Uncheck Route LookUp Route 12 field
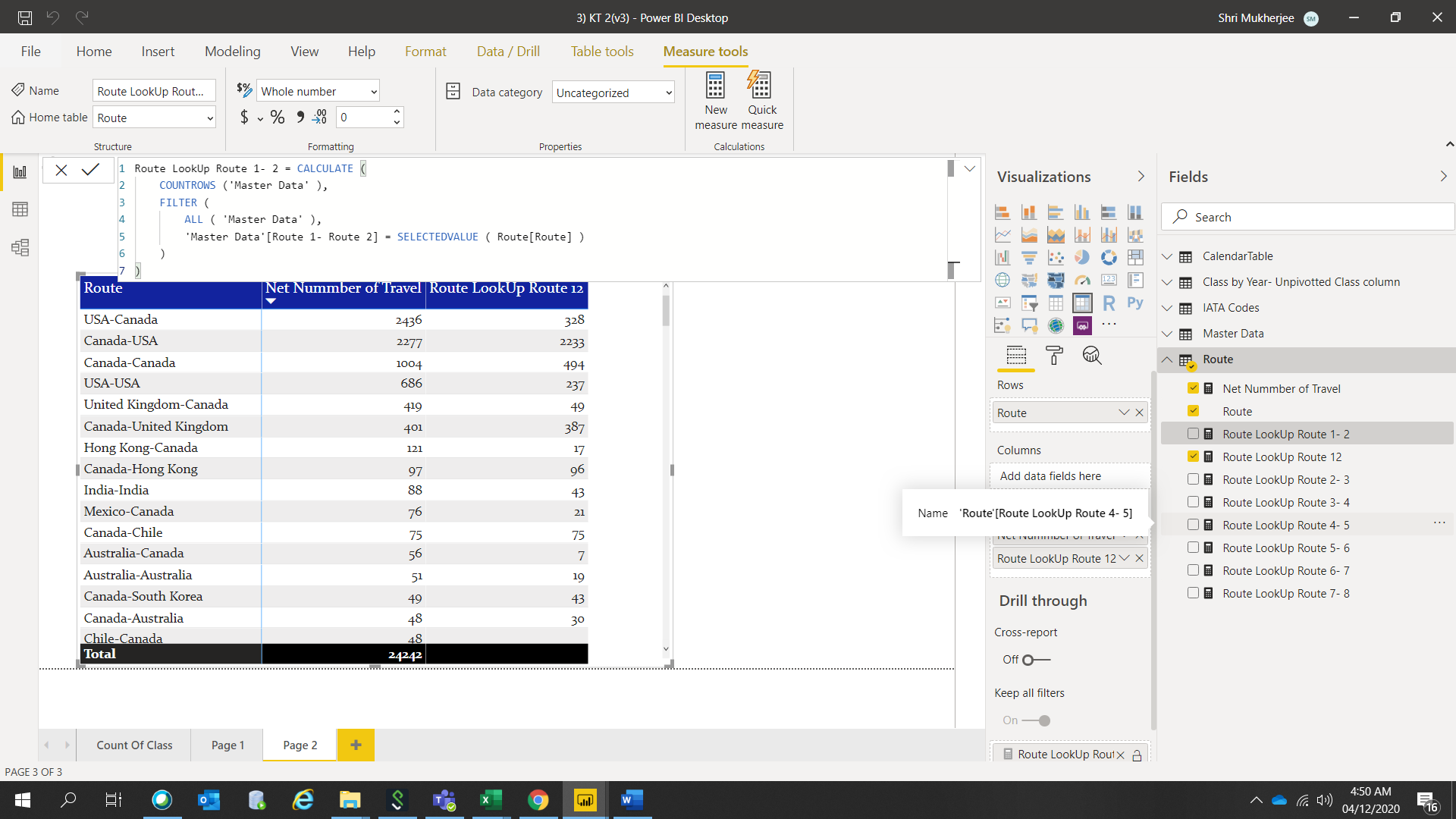The height and width of the screenshot is (819, 1456). coord(1193,457)
